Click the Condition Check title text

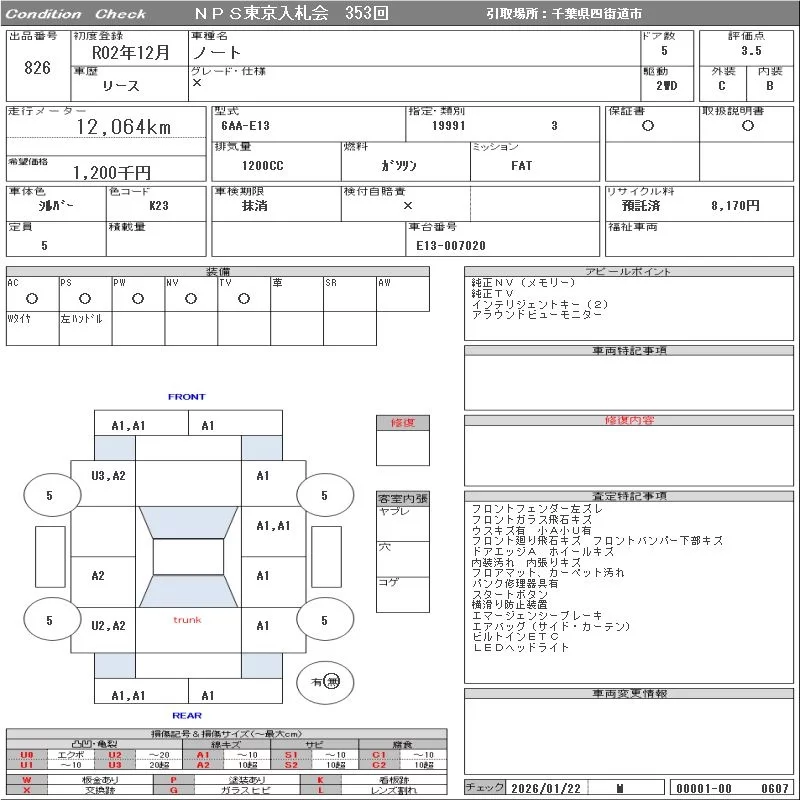[76, 14]
